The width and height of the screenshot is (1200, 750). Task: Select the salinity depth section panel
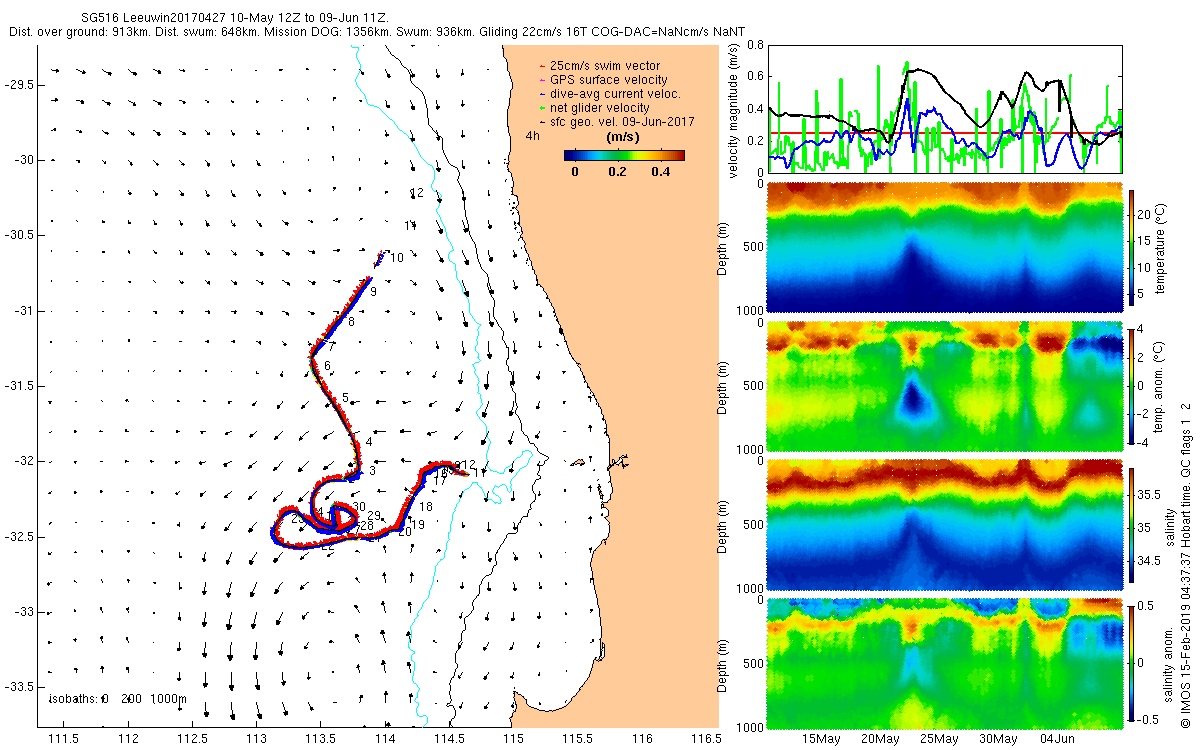pos(944,523)
